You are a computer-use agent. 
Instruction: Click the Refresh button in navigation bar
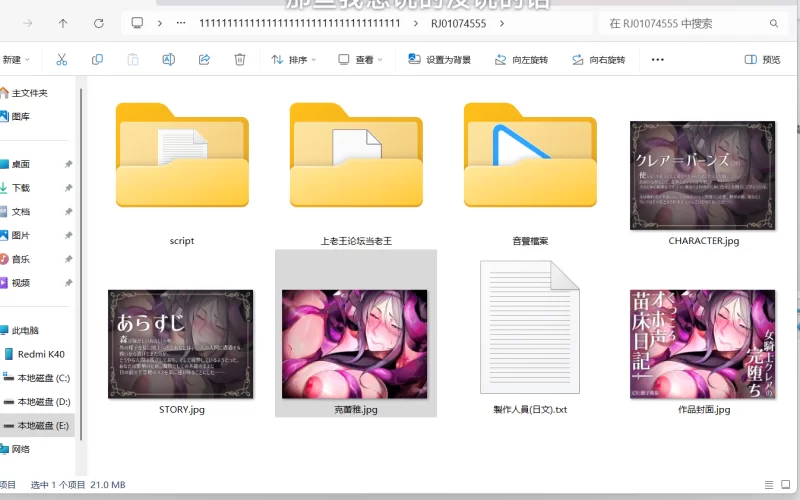pyautogui.click(x=99, y=23)
